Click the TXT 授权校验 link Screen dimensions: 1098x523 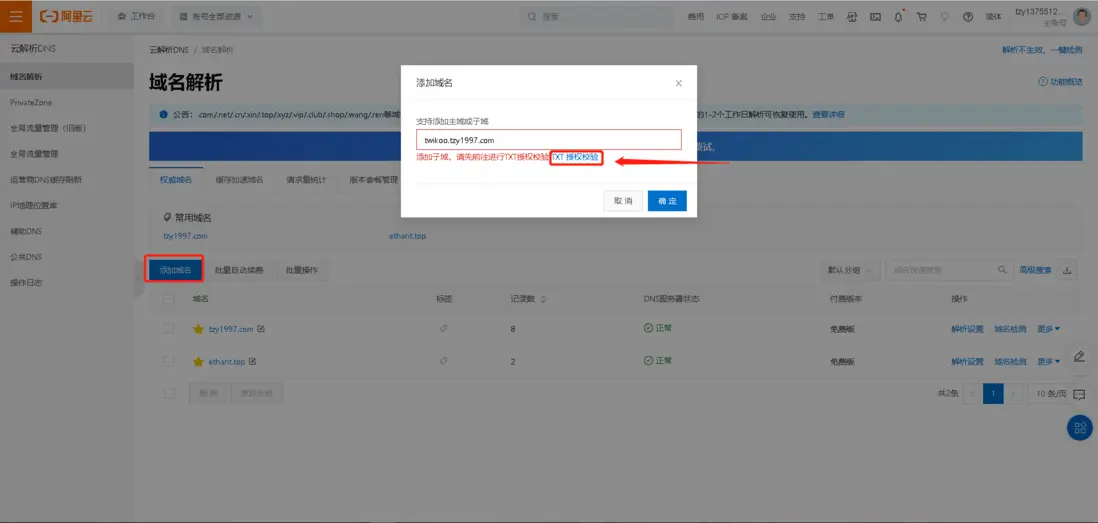click(x=575, y=158)
